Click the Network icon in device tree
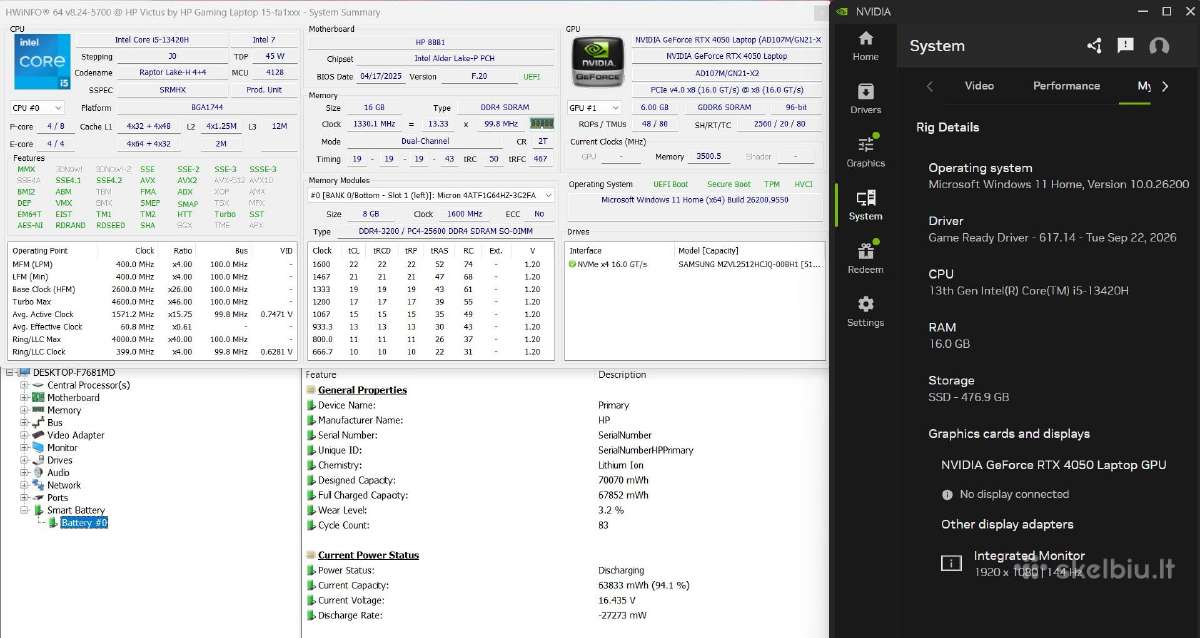Screen dimensions: 1200x638 pyautogui.click(x=38, y=485)
